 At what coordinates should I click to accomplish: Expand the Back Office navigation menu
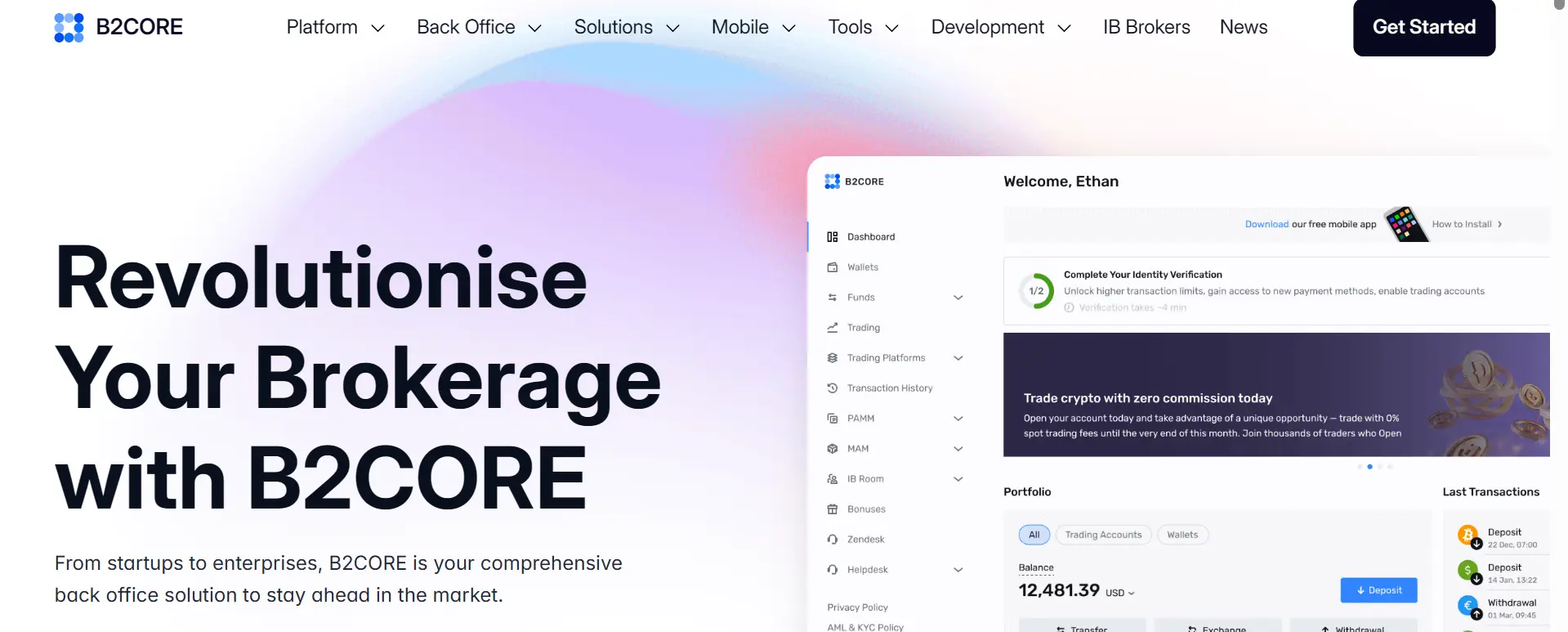(x=480, y=27)
